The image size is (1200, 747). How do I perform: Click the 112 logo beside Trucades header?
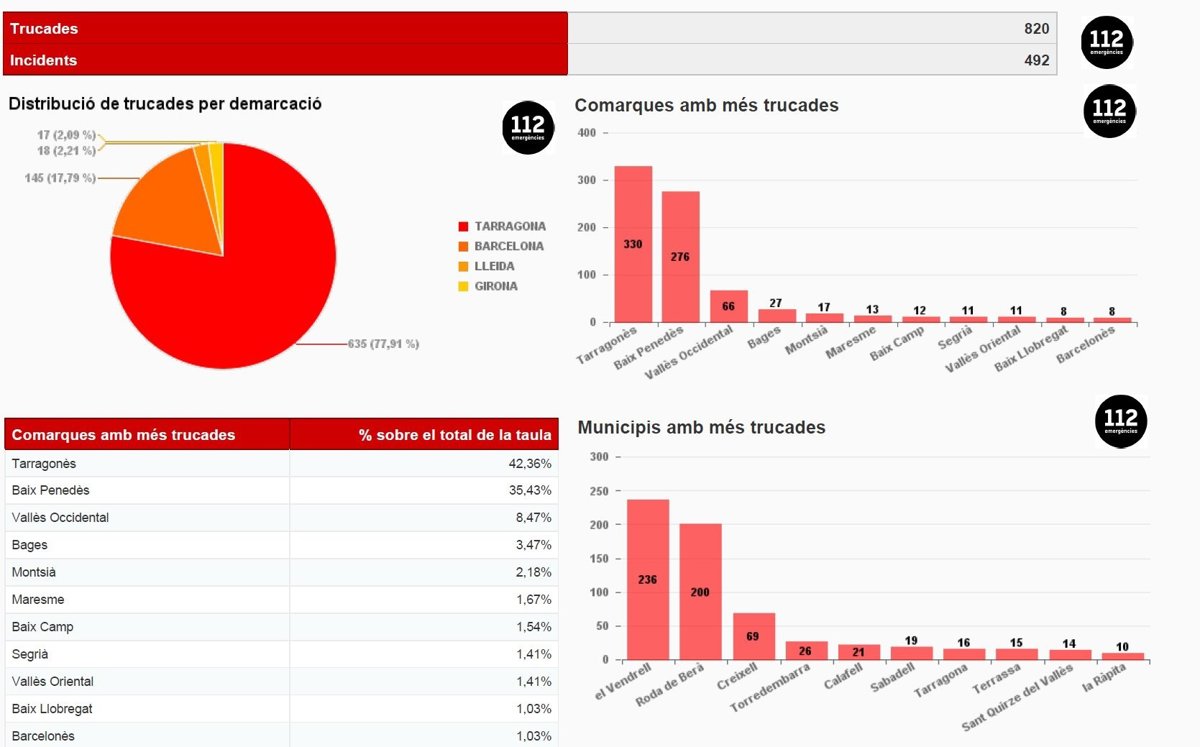1108,42
